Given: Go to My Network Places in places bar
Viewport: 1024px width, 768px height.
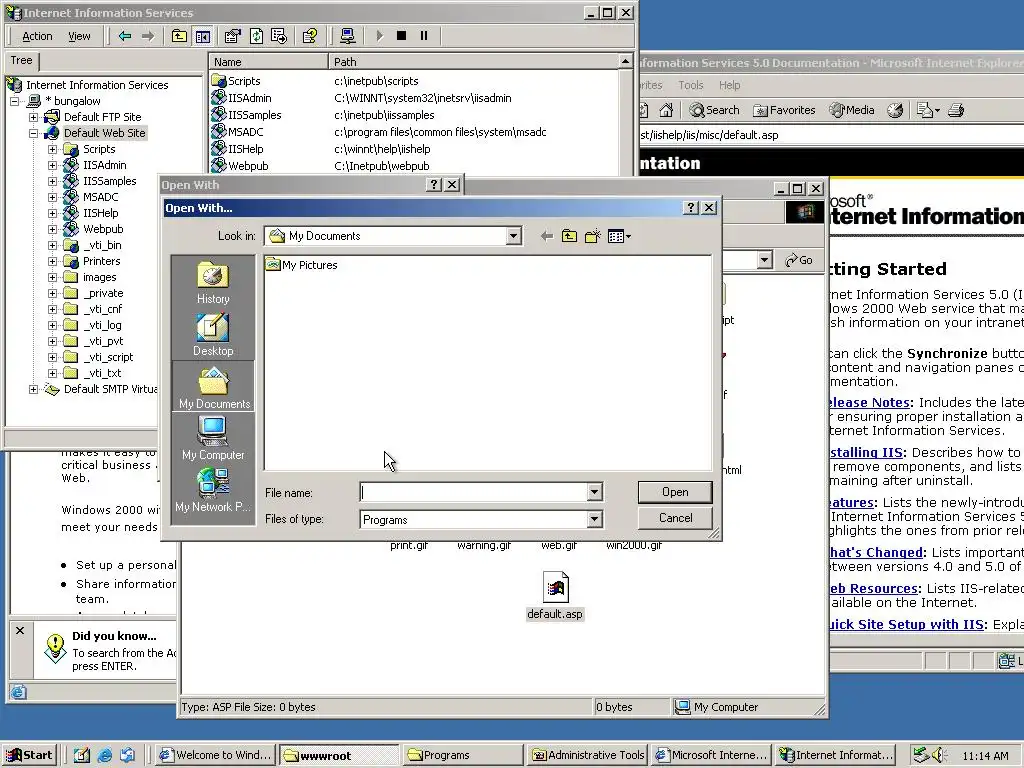Looking at the screenshot, I should 213,490.
